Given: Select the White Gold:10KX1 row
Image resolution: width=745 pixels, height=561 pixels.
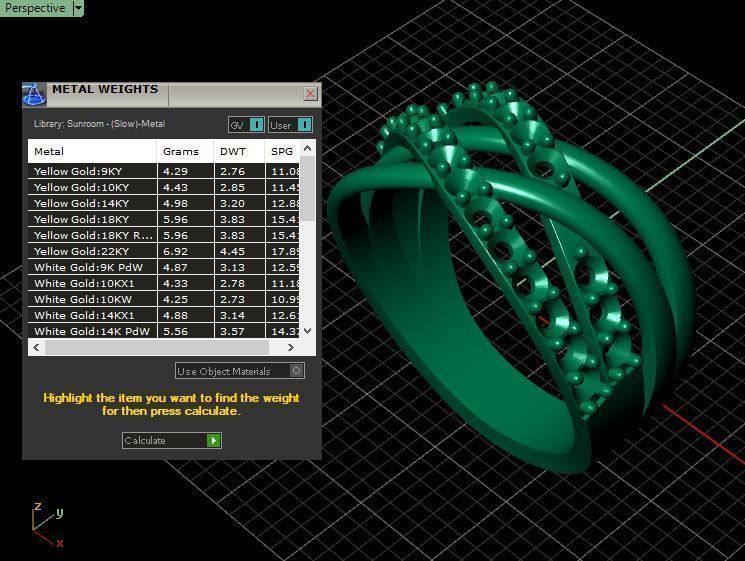Looking at the screenshot, I should point(164,283).
